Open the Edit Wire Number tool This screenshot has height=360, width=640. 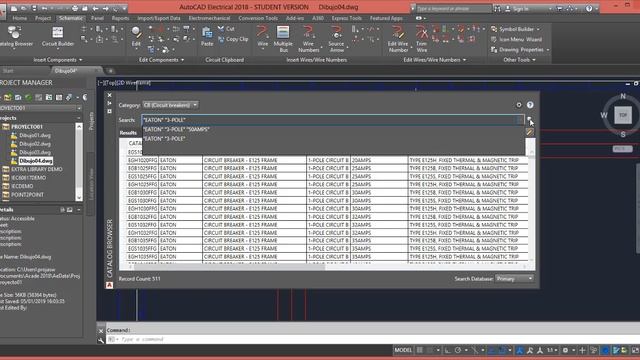(398, 39)
